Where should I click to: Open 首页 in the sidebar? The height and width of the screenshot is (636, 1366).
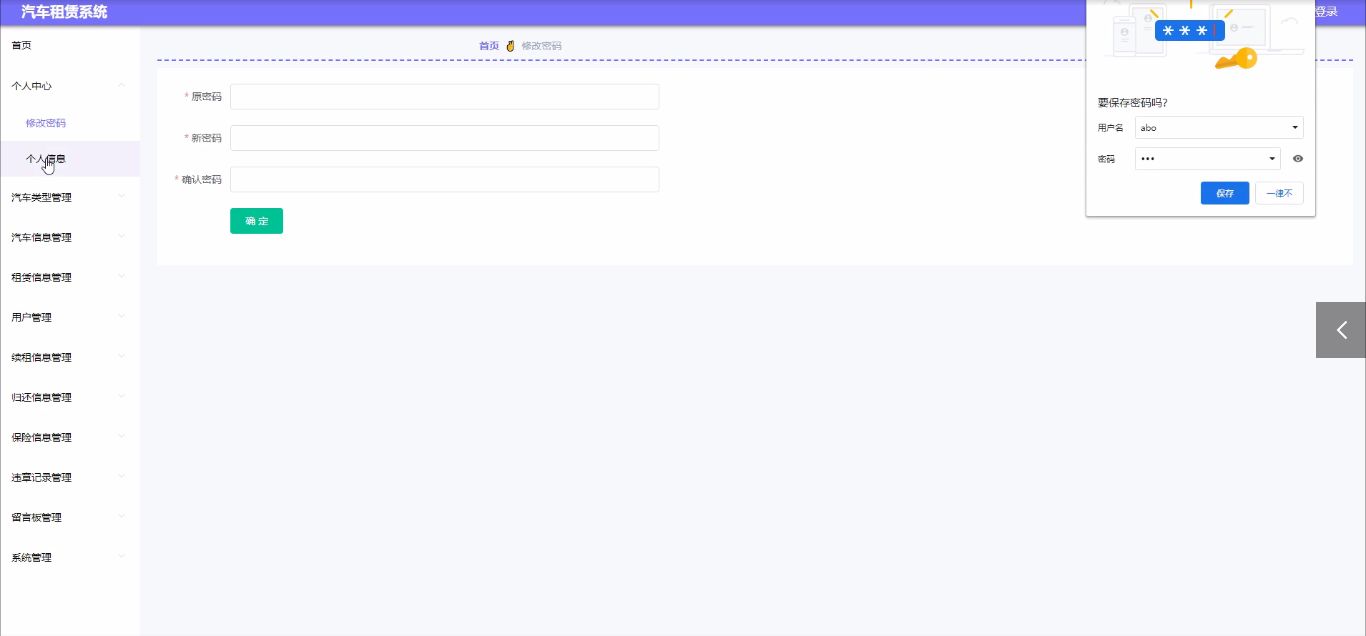[70, 46]
